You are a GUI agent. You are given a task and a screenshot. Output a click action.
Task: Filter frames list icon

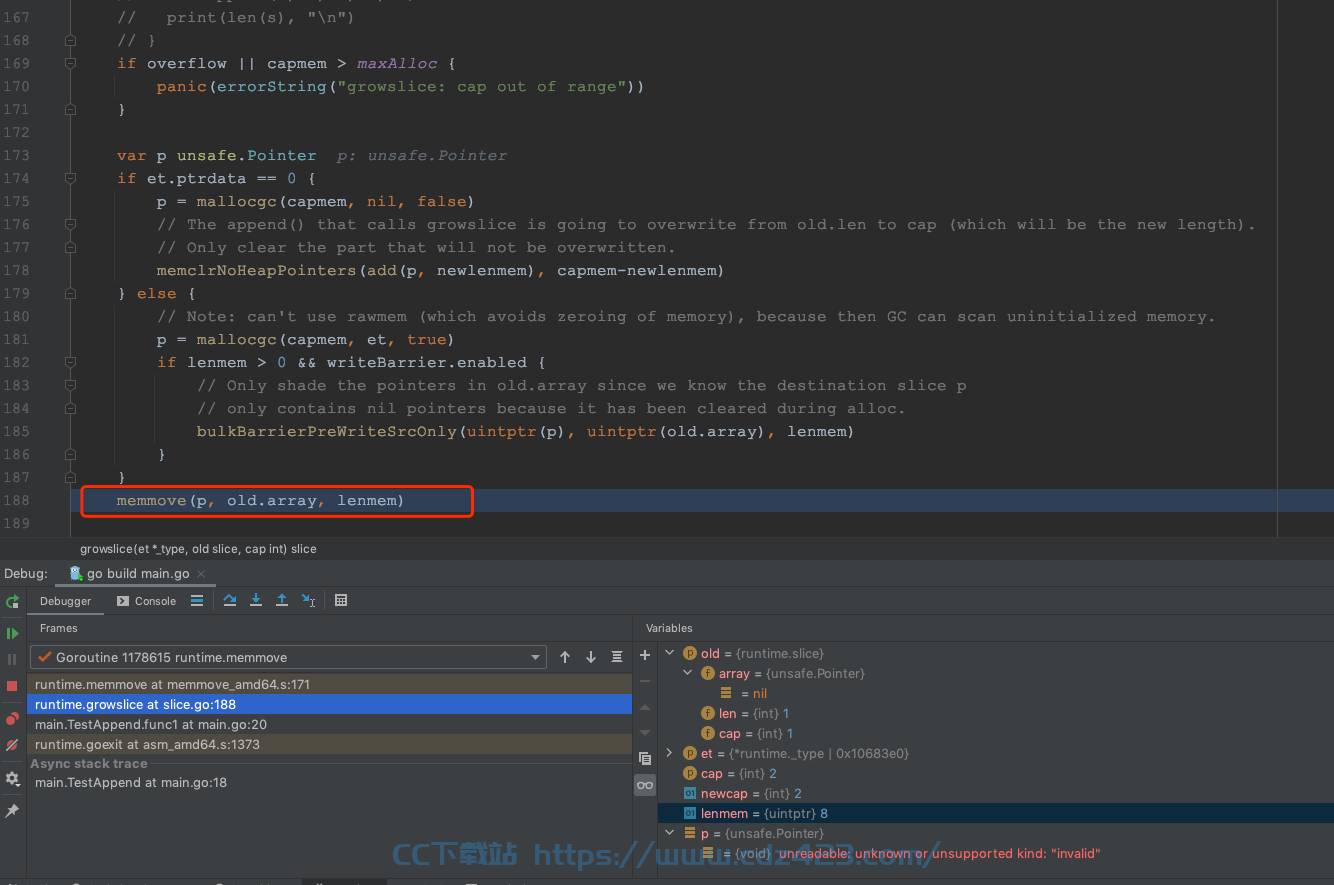click(617, 657)
